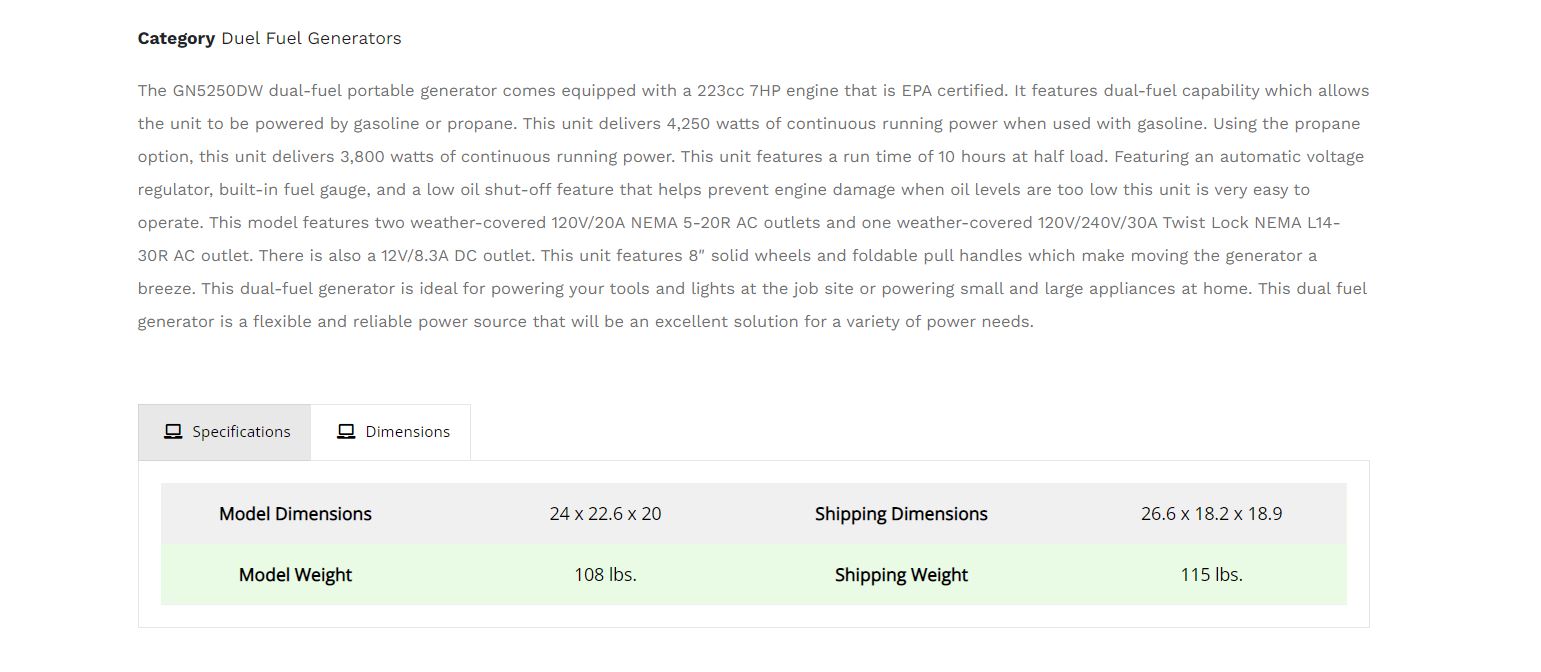Select the 24 x 22.6 x 20 value
Screen dimensions: 1541x672
[x=605, y=514]
